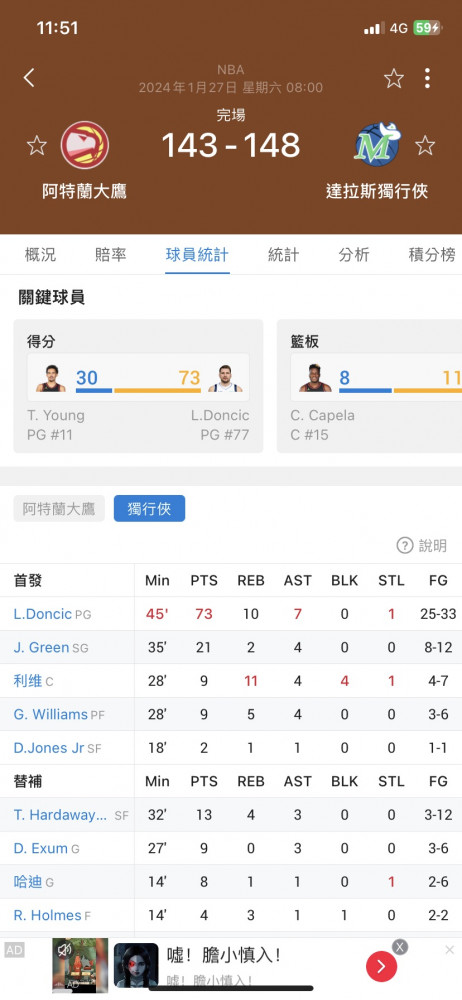The height and width of the screenshot is (1000, 462).
Task: Switch to the 賠率 tab
Action: (110, 255)
